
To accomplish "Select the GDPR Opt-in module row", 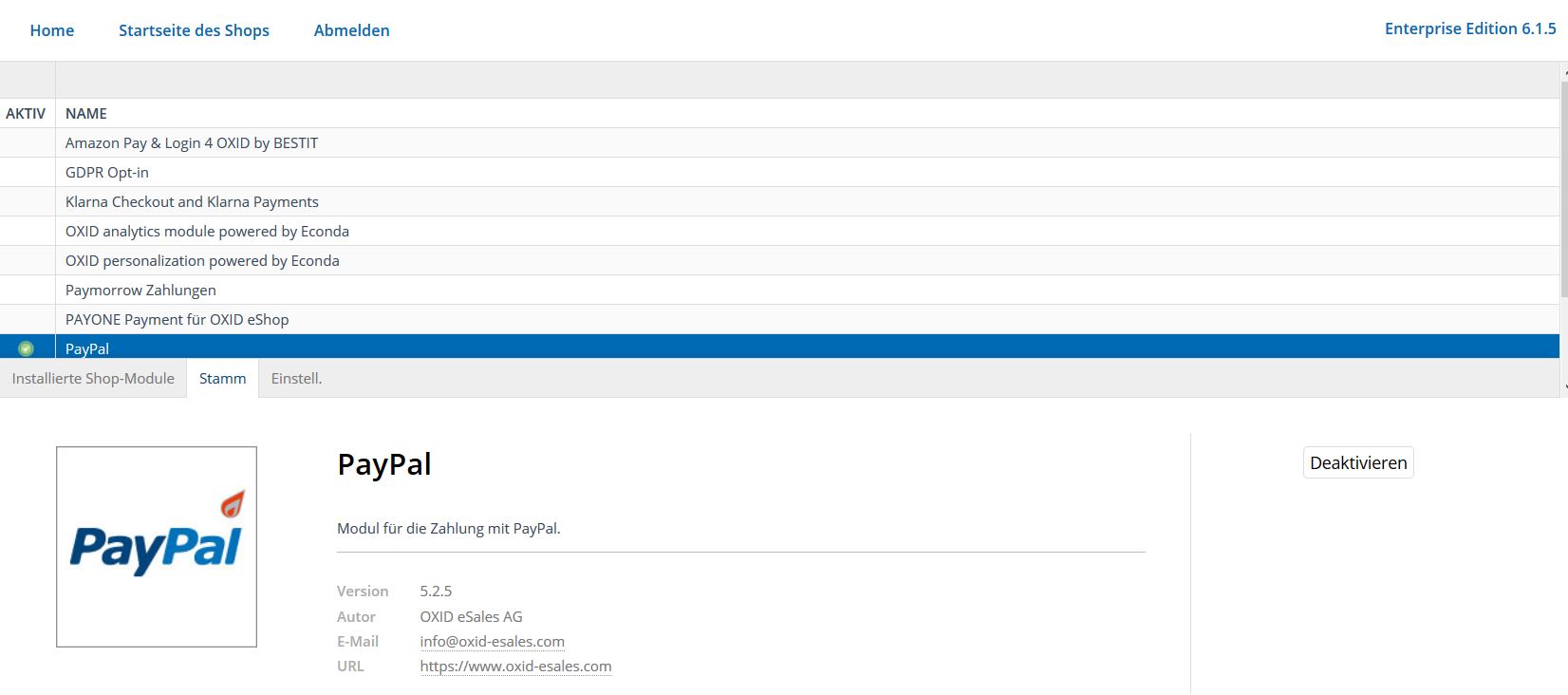I will coord(779,172).
